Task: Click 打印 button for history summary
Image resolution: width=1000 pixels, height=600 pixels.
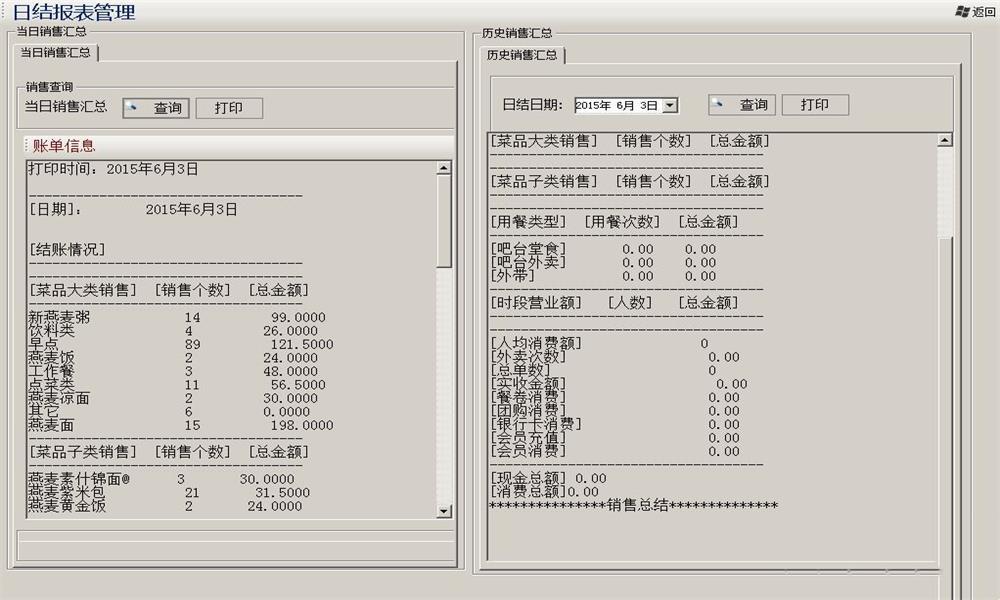Action: tap(815, 105)
